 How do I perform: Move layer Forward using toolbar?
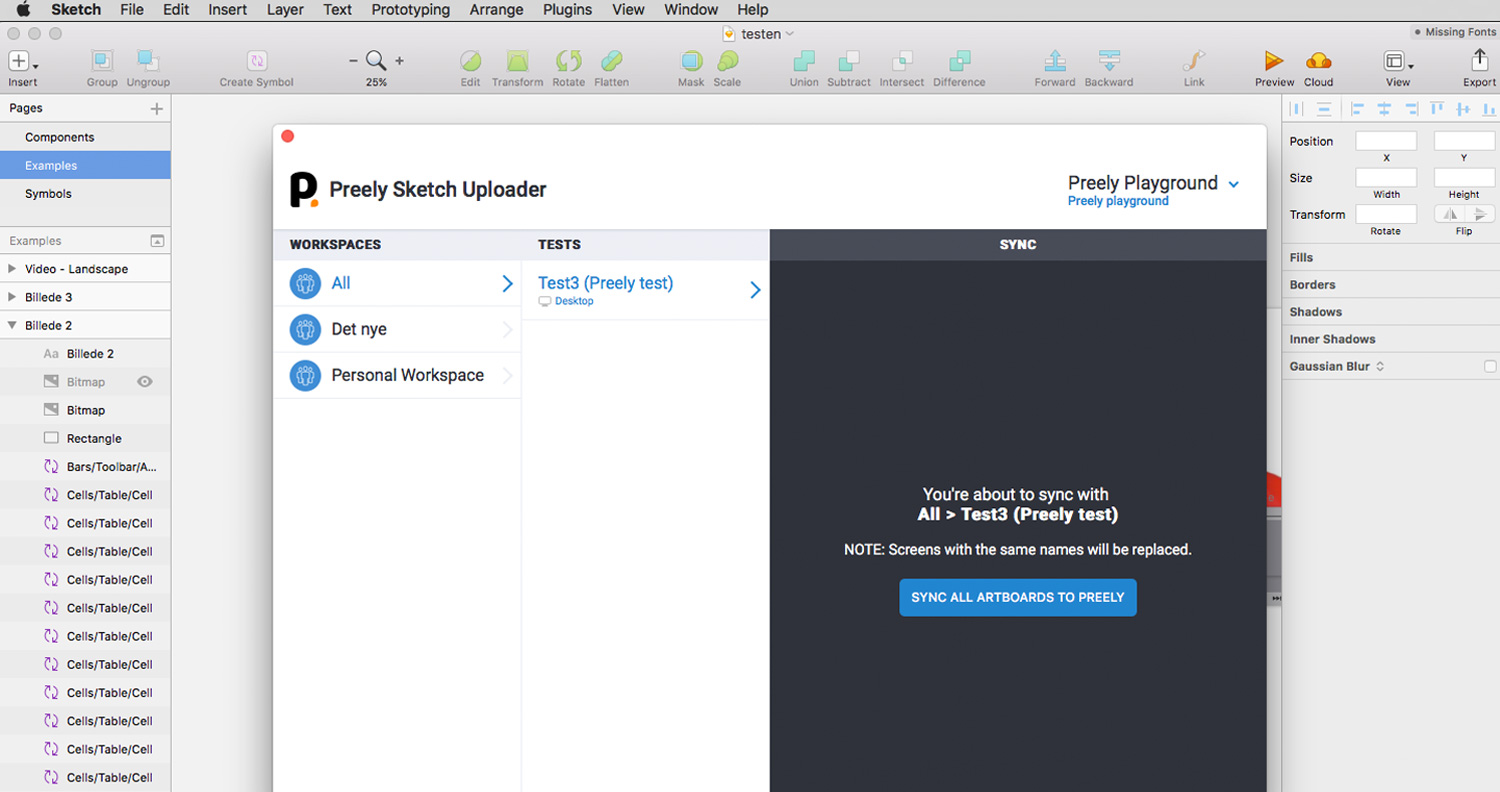(1055, 61)
